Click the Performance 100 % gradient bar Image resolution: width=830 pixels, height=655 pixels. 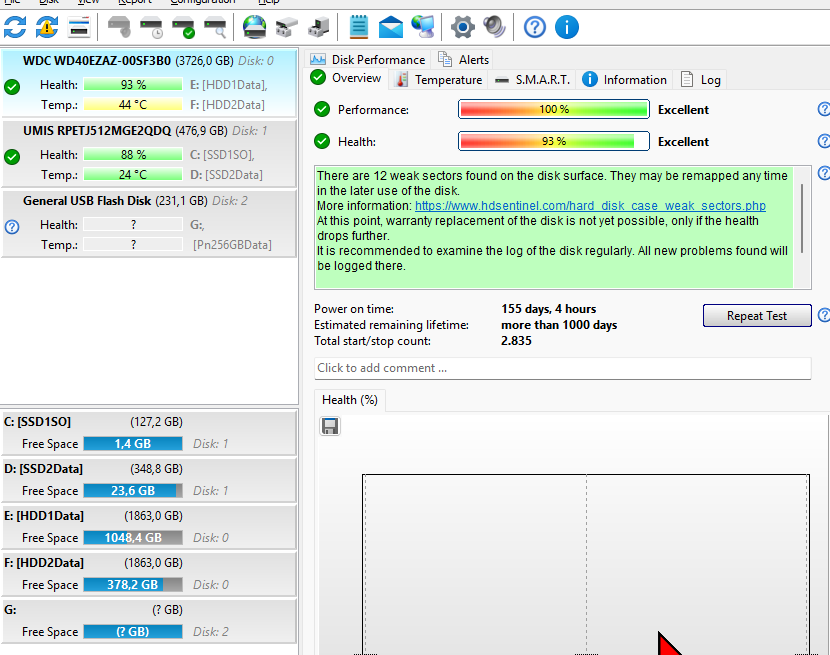pos(554,109)
